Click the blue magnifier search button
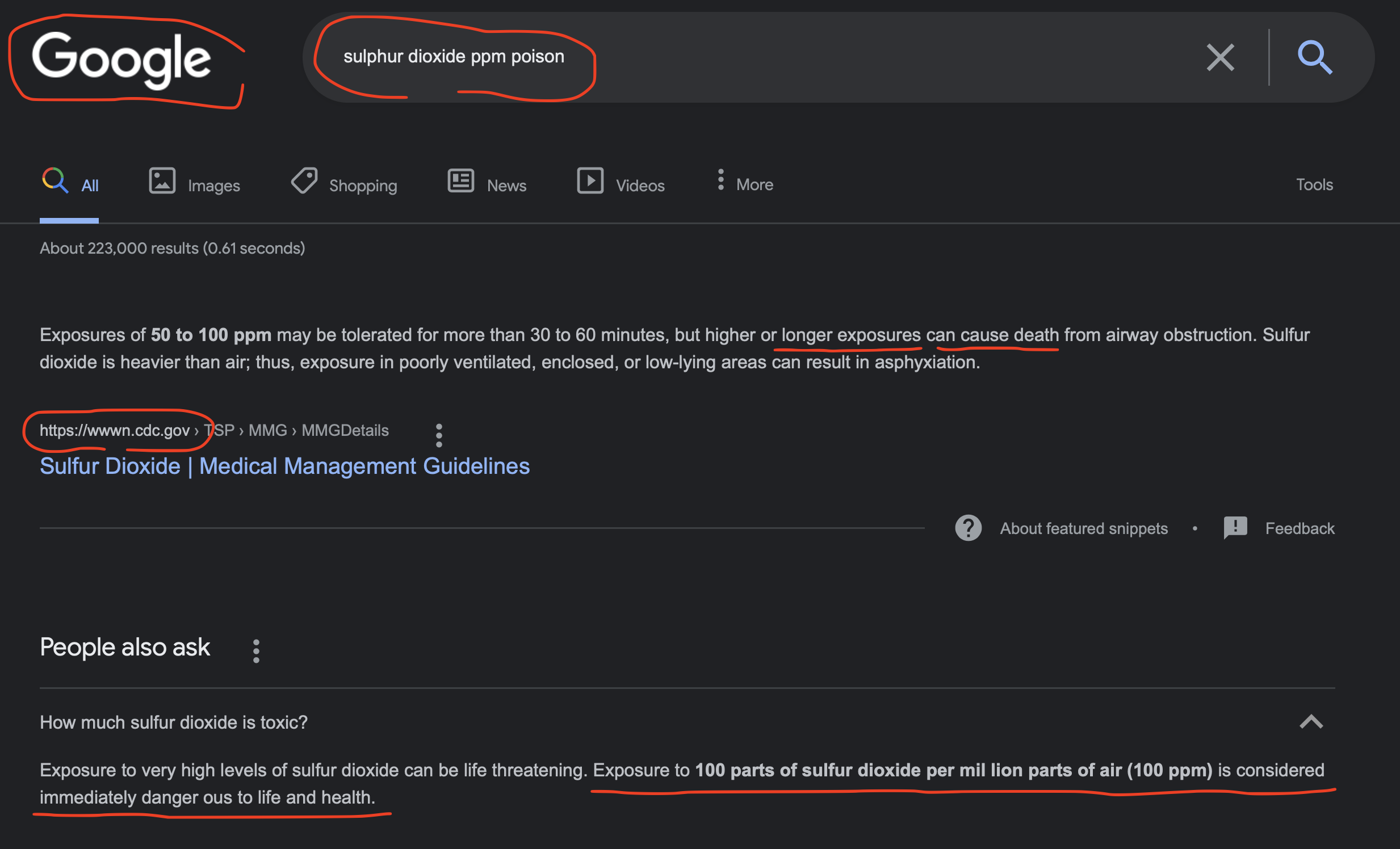 pyautogui.click(x=1315, y=57)
